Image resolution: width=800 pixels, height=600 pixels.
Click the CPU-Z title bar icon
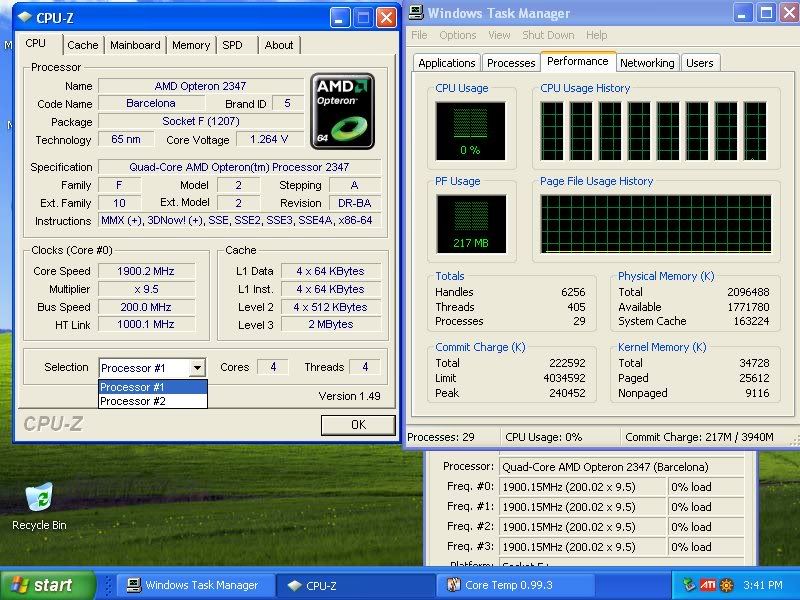click(x=24, y=17)
